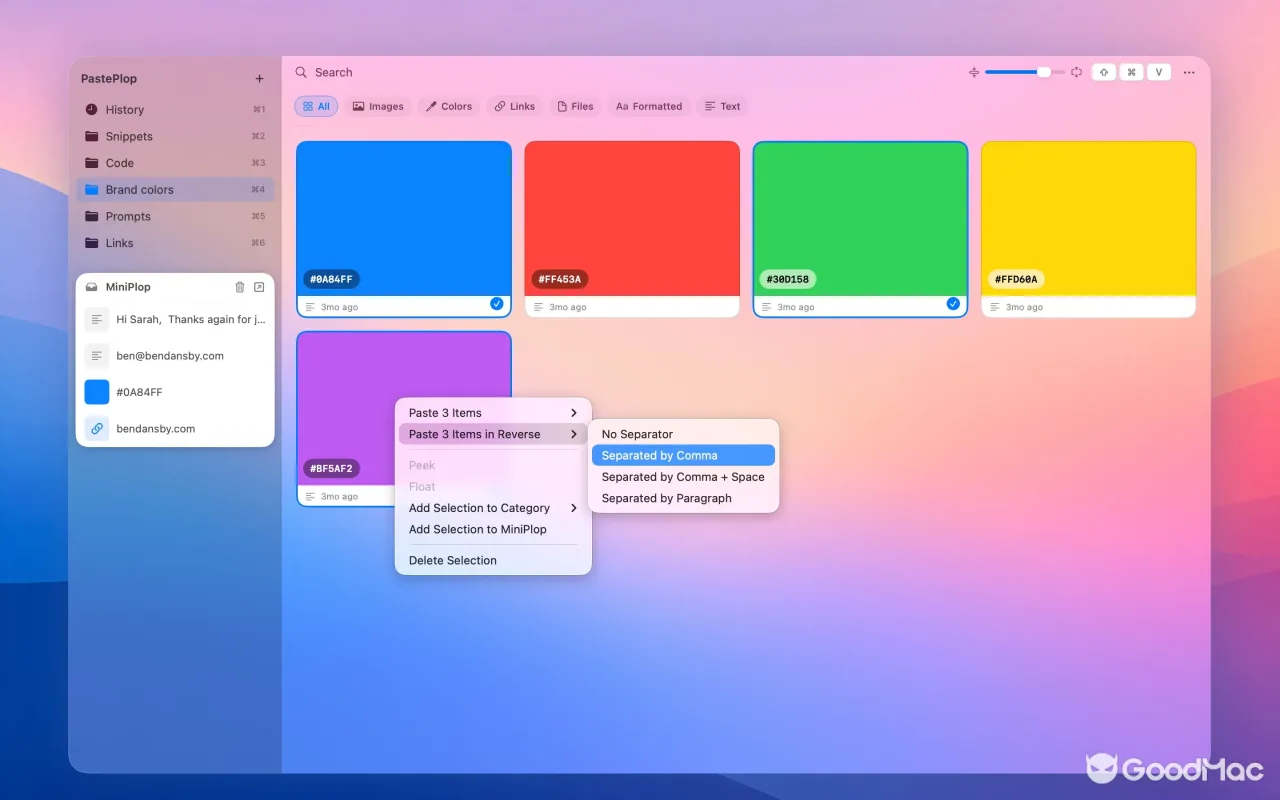Click the History clock icon in sidebar
Viewport: 1280px width, 800px height.
point(92,110)
